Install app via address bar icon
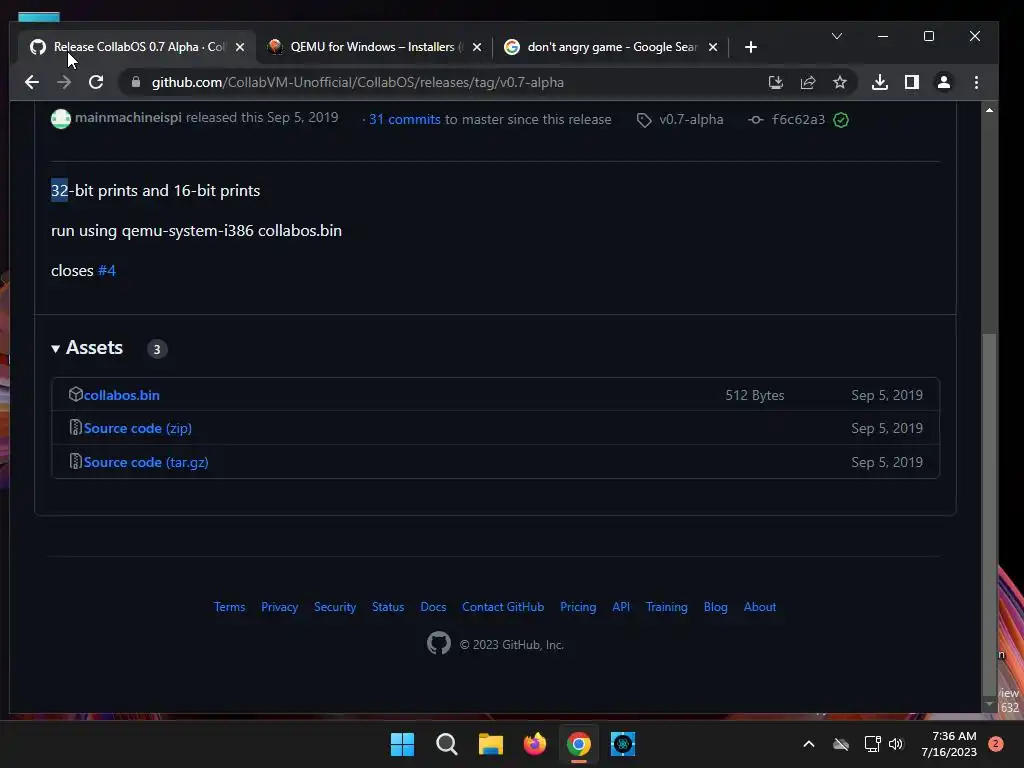The width and height of the screenshot is (1024, 768). click(x=775, y=82)
